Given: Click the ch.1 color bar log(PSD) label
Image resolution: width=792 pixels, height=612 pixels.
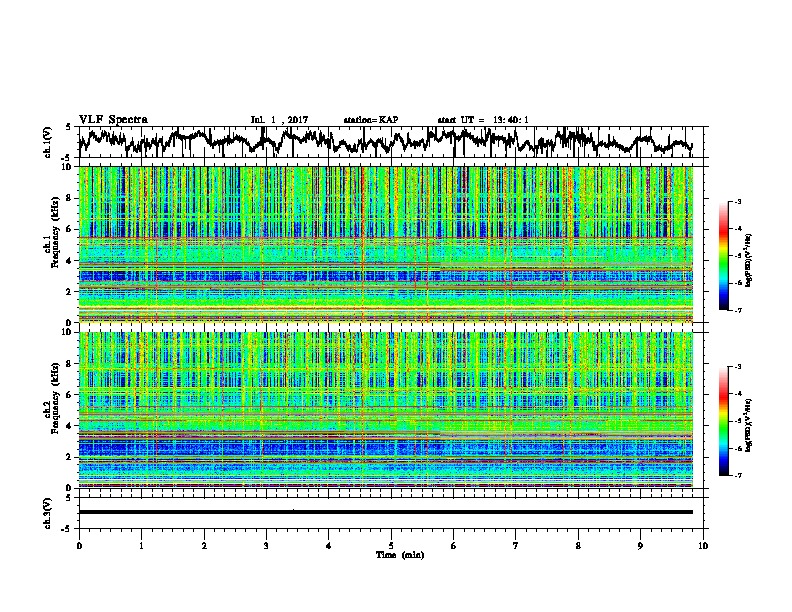Looking at the screenshot, I should coord(748,260).
